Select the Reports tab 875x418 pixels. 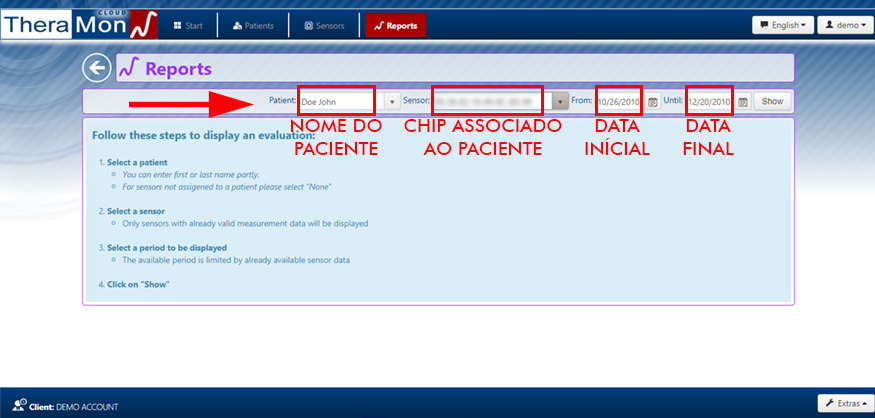tap(395, 25)
